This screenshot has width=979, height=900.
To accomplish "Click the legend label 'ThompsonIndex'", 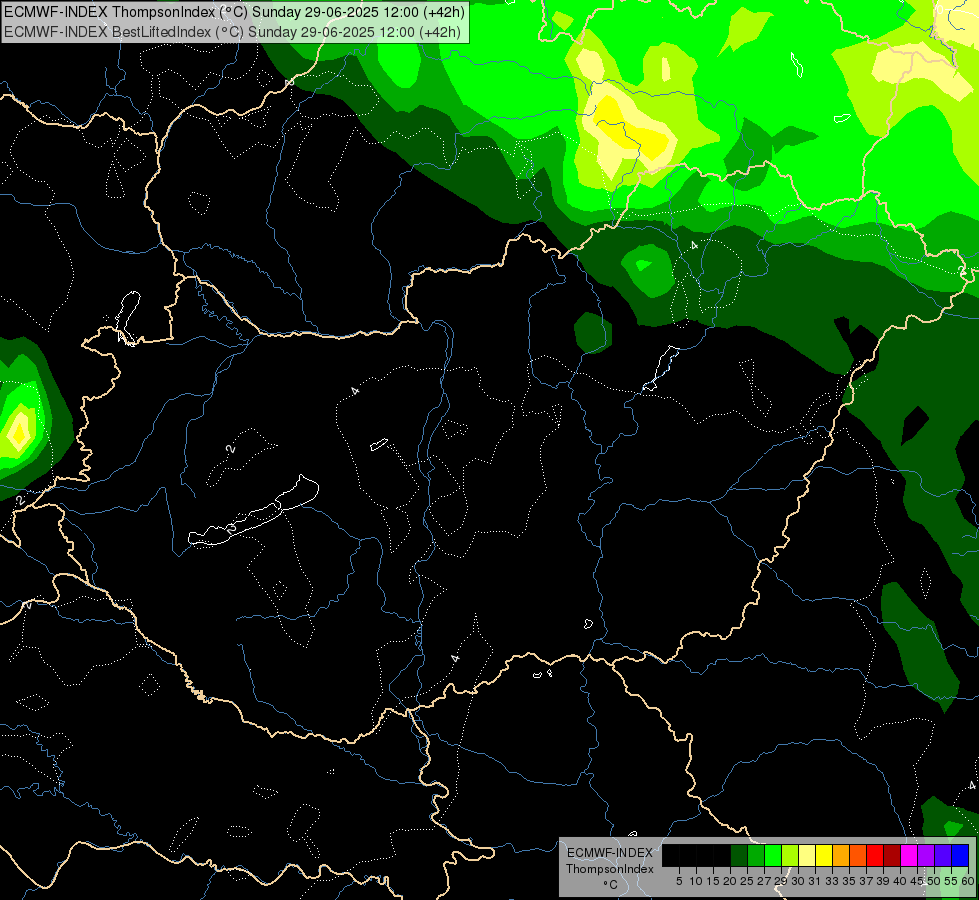I will pos(610,869).
